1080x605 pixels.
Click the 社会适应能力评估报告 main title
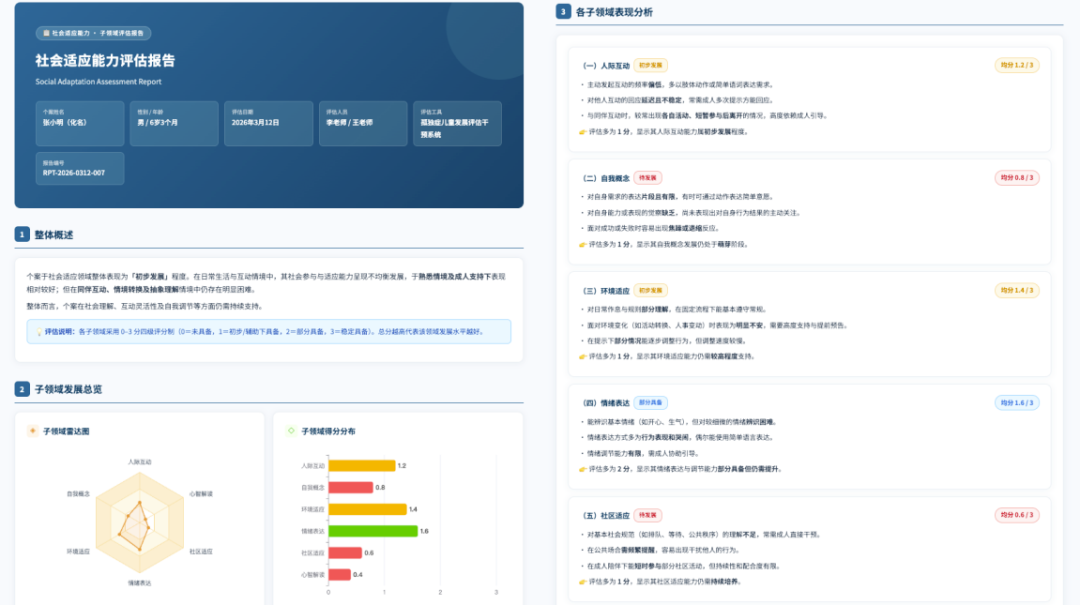[105, 61]
